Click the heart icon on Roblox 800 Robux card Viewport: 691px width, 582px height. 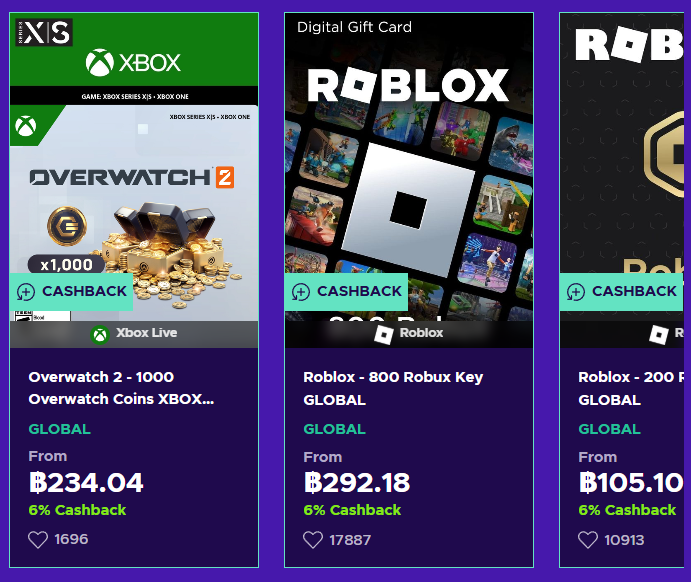tap(313, 540)
